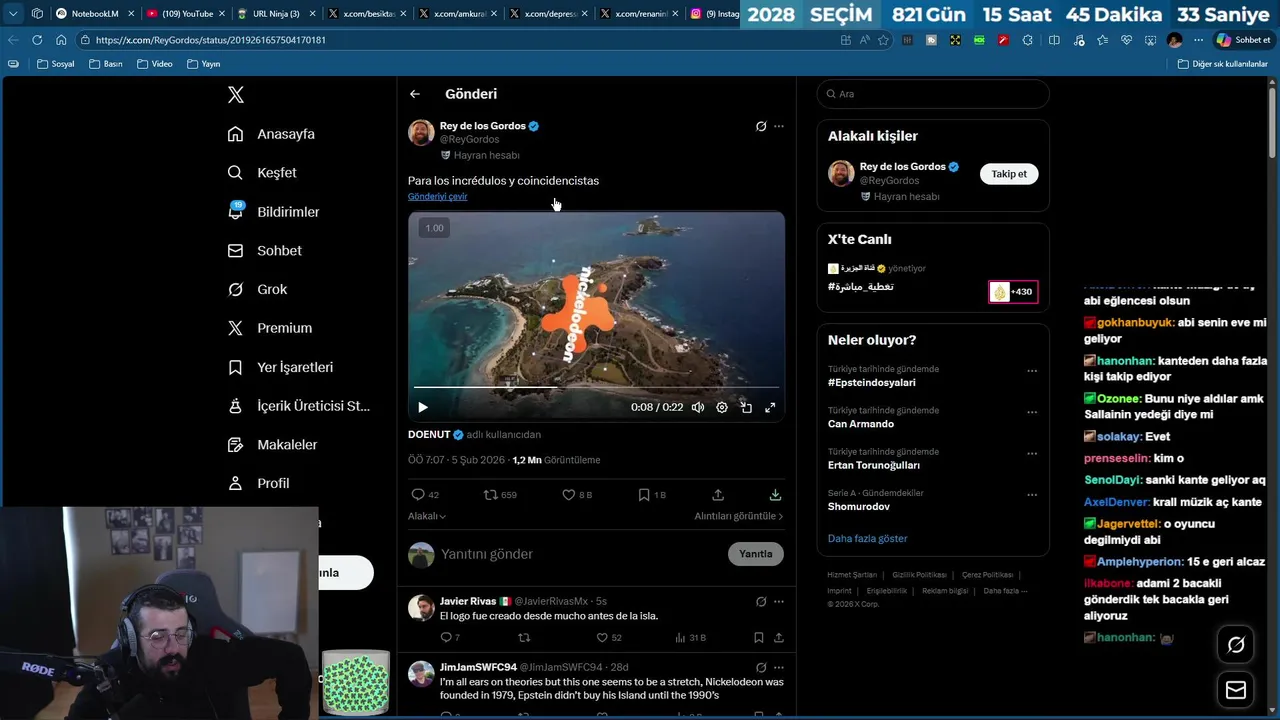Click the back arrow next to Gönderi
The width and height of the screenshot is (1280, 720).
415,94
